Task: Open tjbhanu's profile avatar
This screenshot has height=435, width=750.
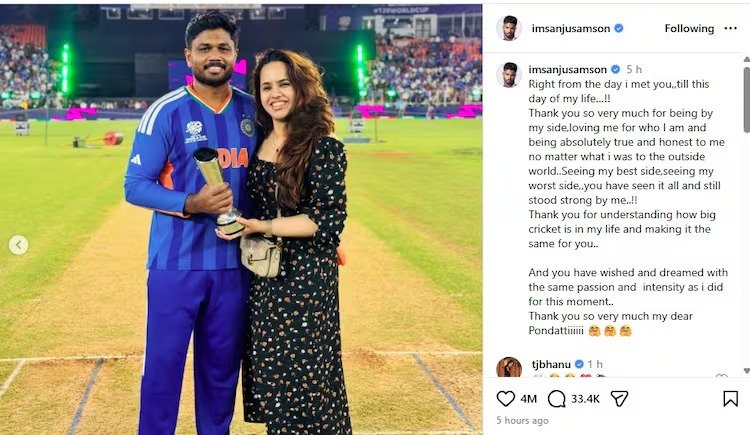Action: [x=509, y=368]
